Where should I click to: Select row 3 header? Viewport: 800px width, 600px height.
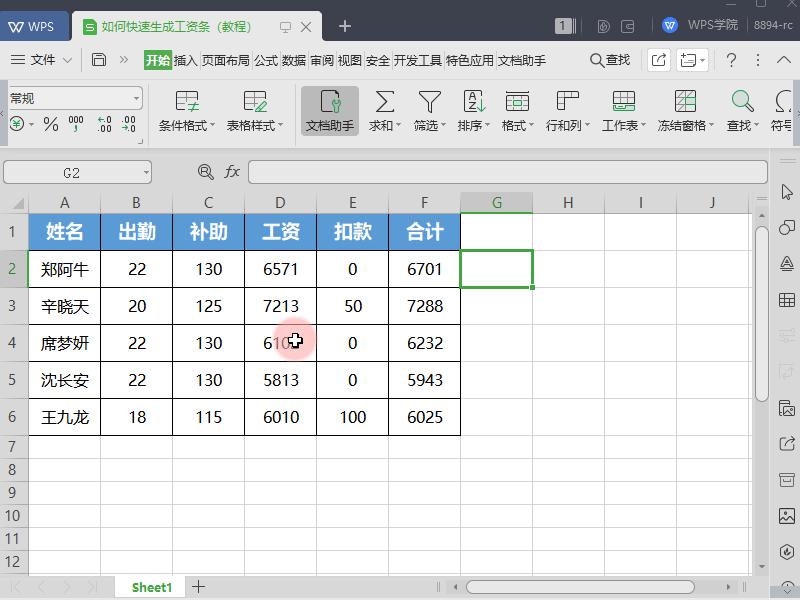coord(14,306)
